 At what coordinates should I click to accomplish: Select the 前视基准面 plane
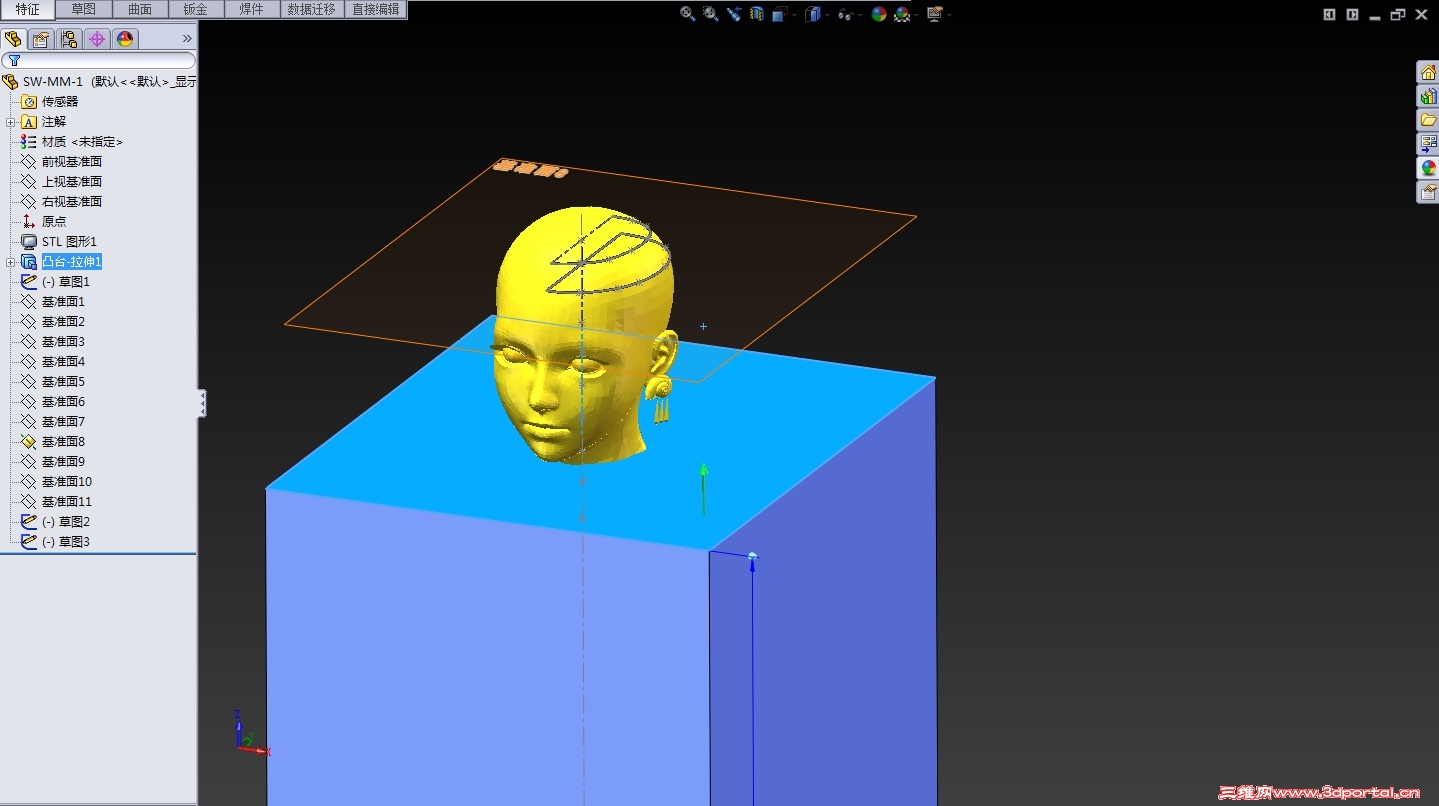click(61, 162)
